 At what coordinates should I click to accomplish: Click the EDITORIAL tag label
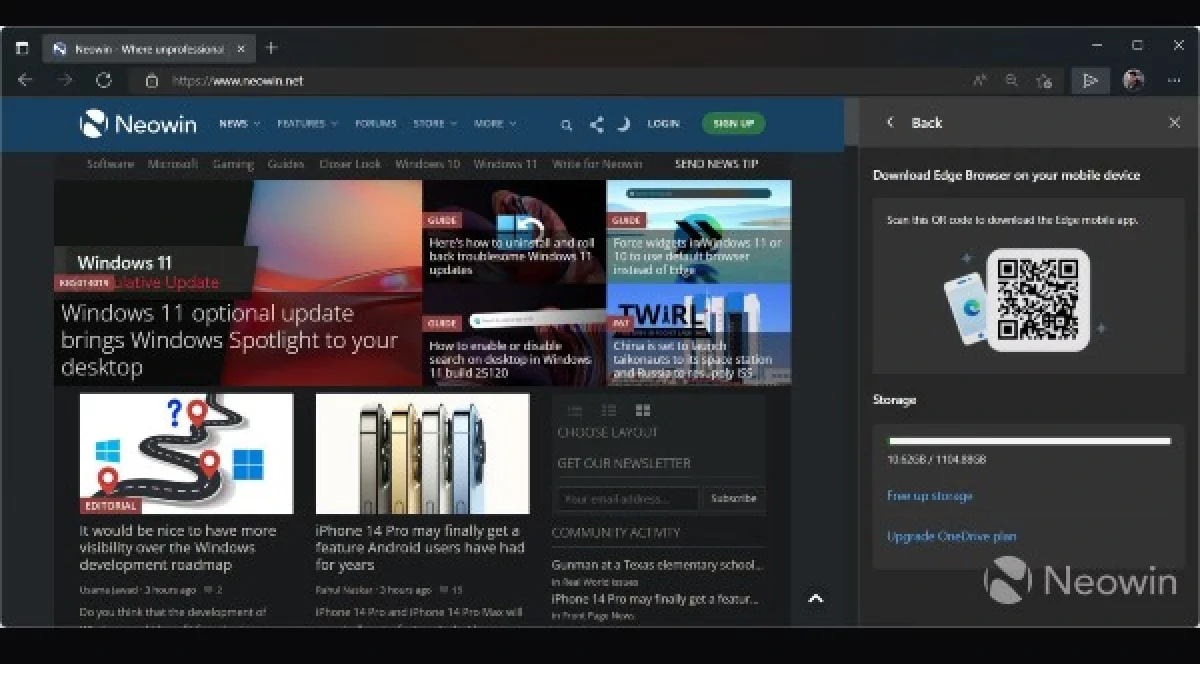tap(111, 506)
